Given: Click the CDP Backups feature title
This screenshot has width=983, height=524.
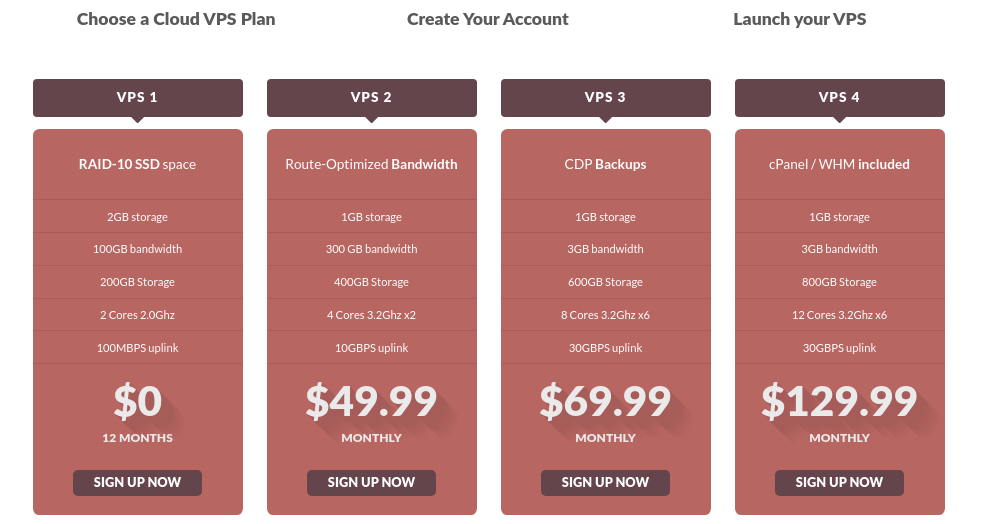Looking at the screenshot, I should click(606, 164).
